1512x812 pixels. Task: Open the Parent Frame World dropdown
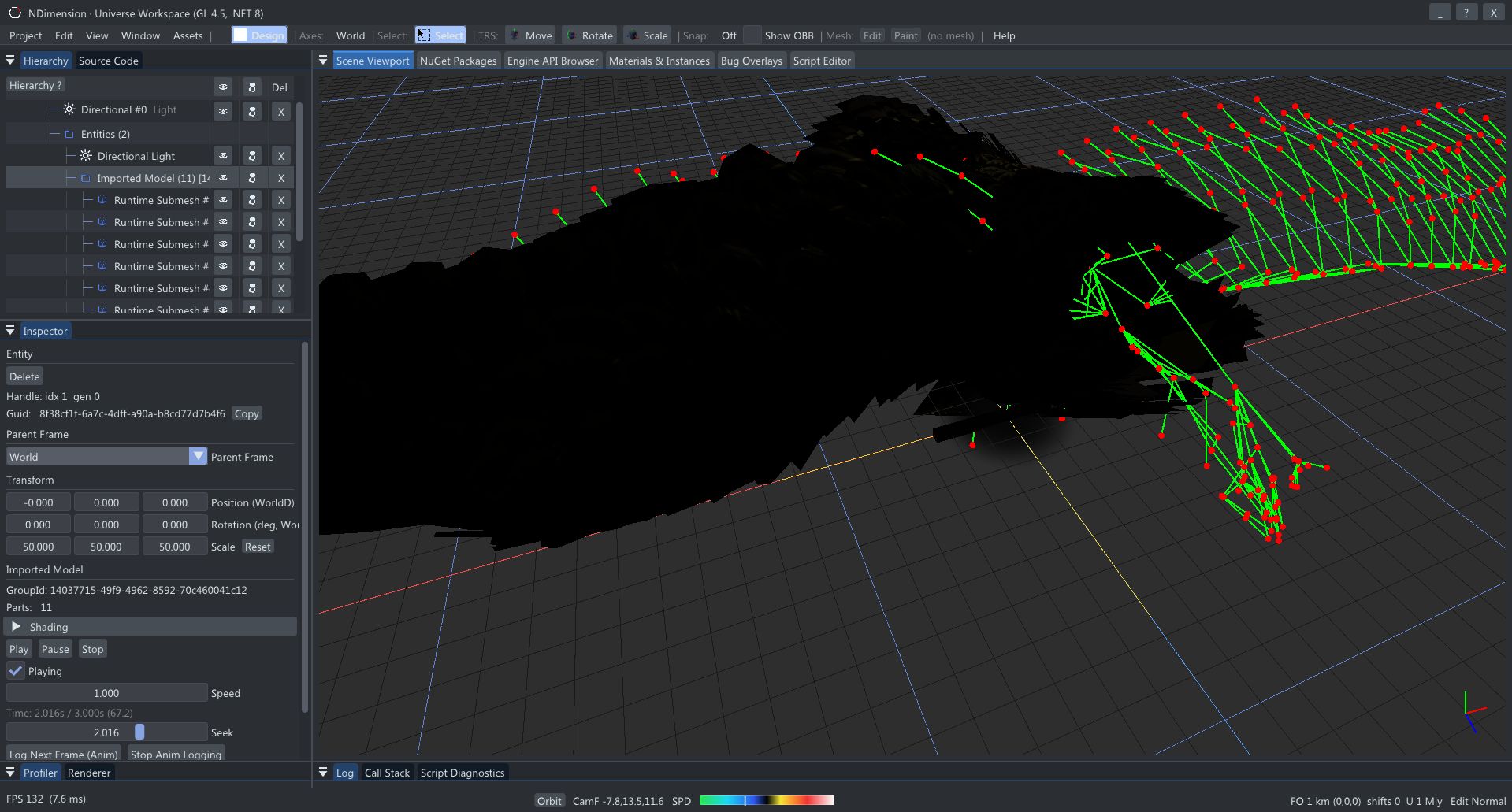[198, 456]
